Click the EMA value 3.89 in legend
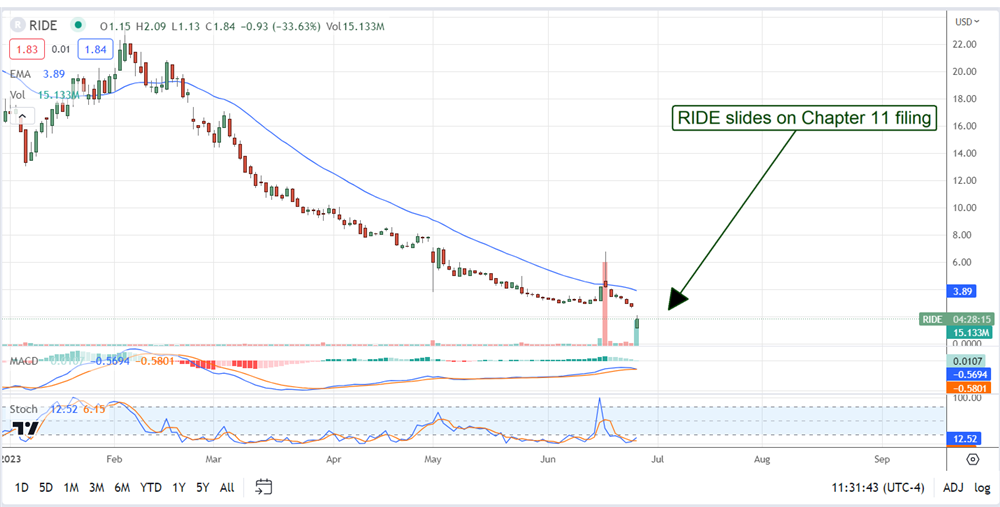Viewport: 1000px width, 507px height. (x=53, y=75)
